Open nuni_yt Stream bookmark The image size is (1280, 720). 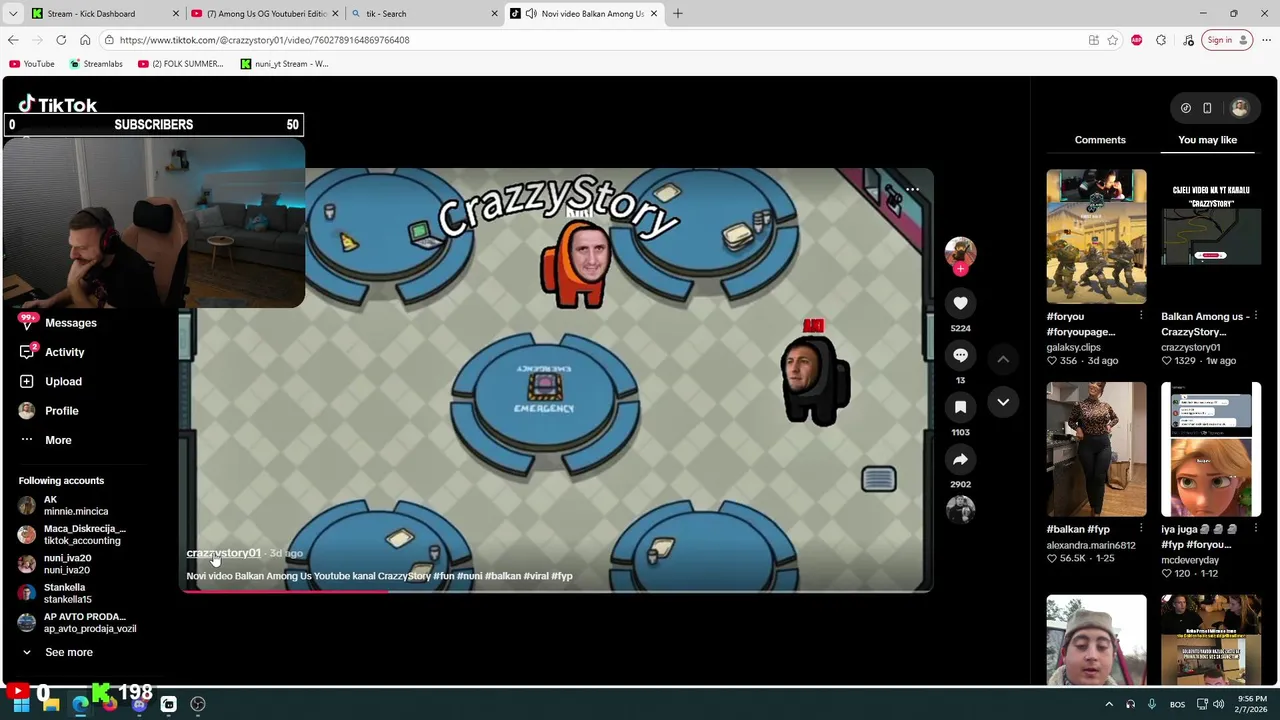click(x=284, y=64)
